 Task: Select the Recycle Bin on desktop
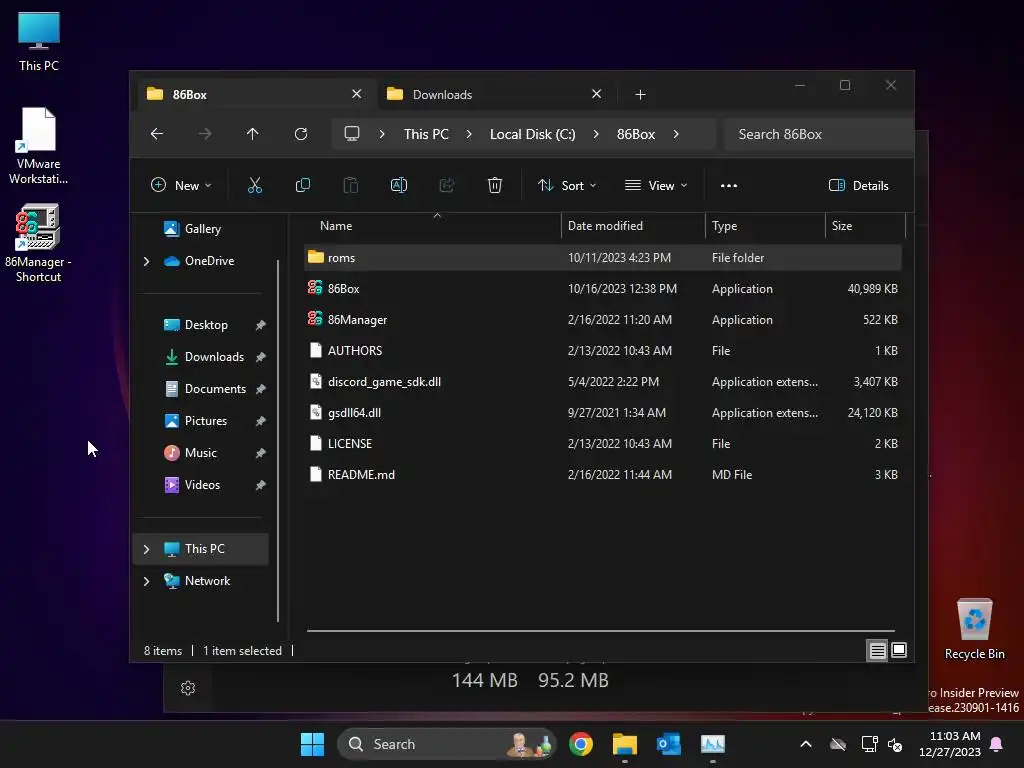(x=974, y=629)
